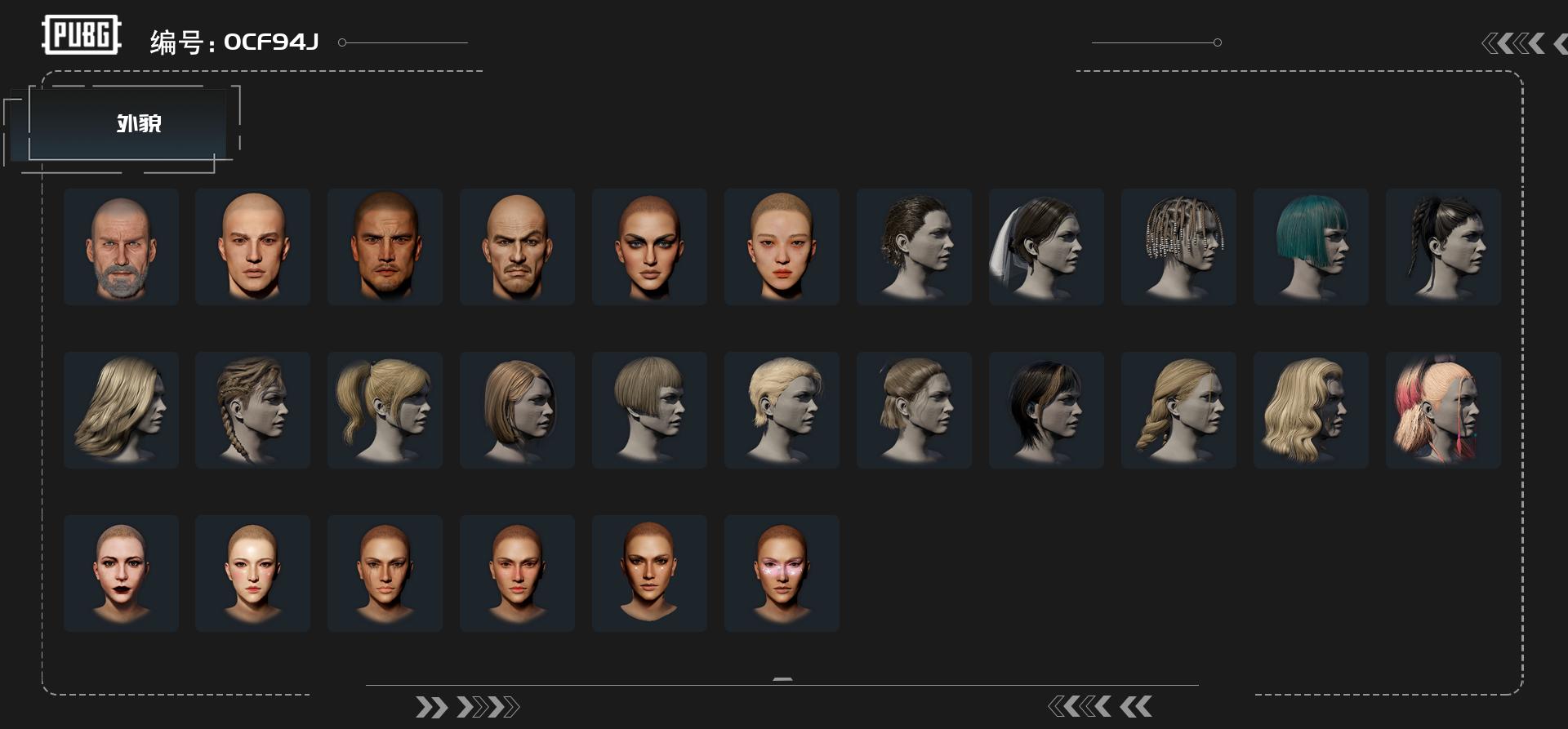This screenshot has height=729, width=1568.
Task: Select the gray-bearded old man face
Action: [121, 247]
